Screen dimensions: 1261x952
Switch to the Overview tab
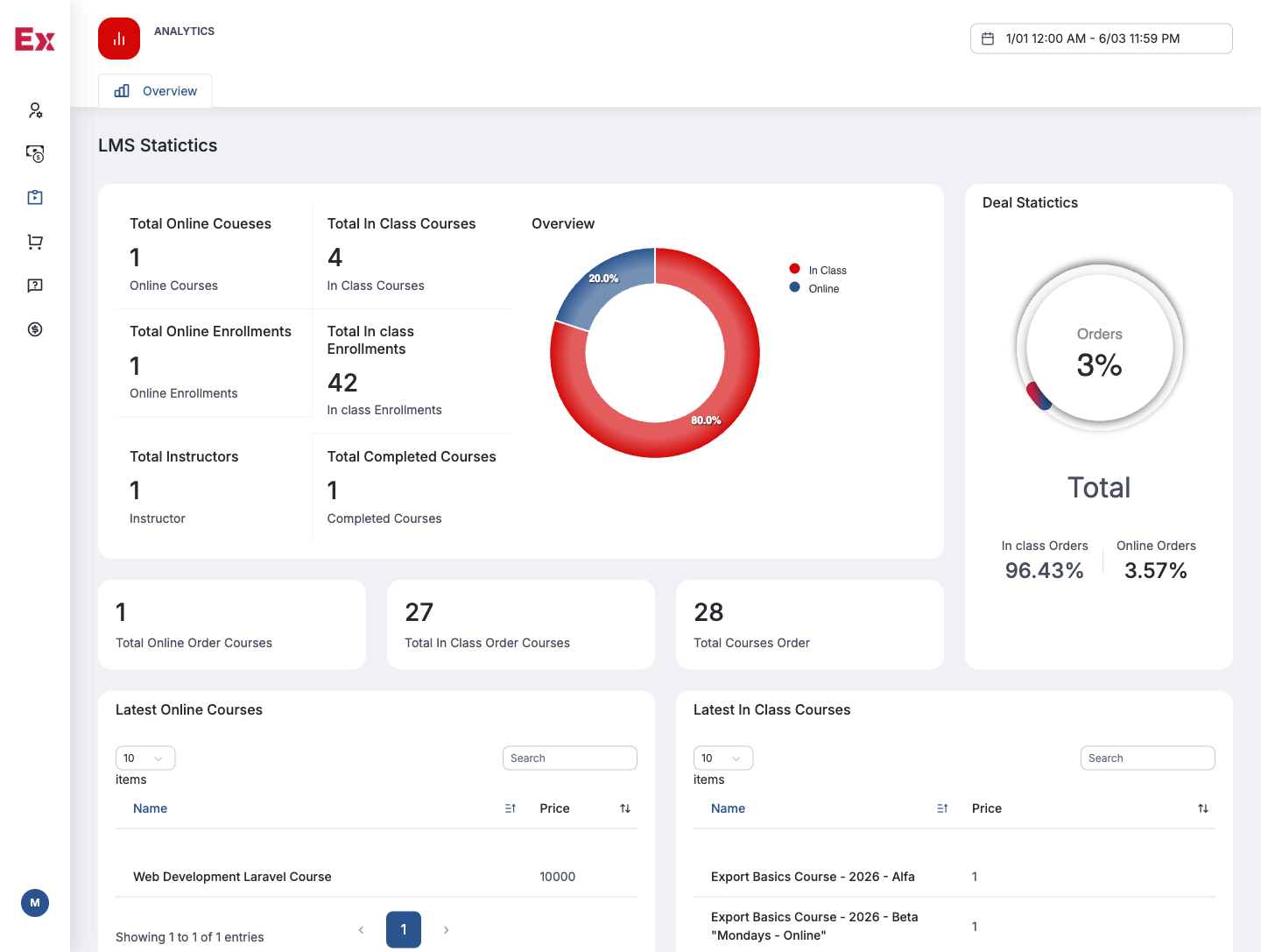click(155, 91)
